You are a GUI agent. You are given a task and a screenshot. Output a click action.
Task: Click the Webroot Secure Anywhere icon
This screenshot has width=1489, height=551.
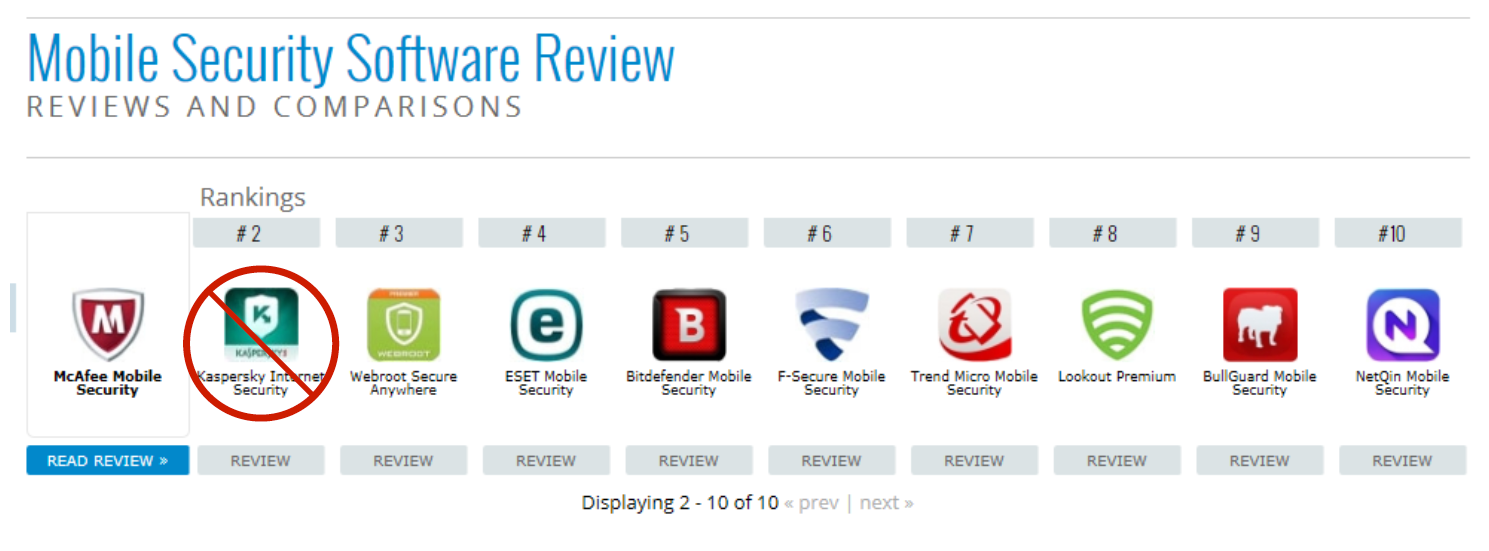pos(403,325)
